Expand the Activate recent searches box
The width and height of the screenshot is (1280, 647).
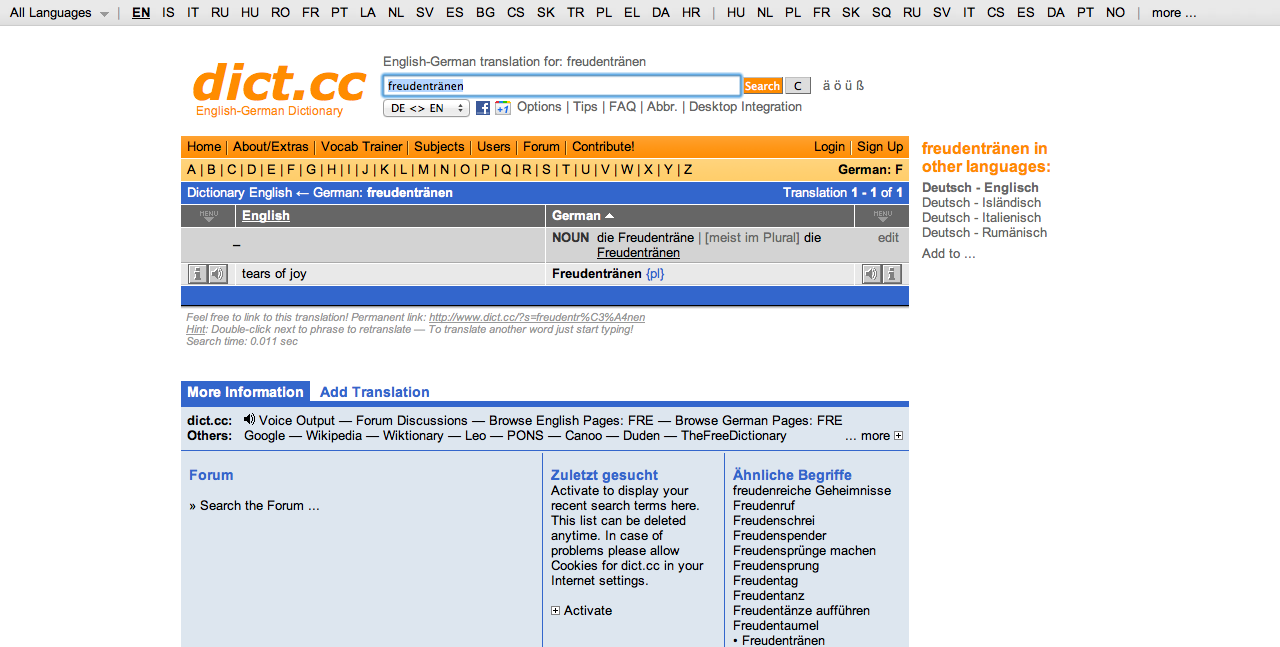point(556,611)
